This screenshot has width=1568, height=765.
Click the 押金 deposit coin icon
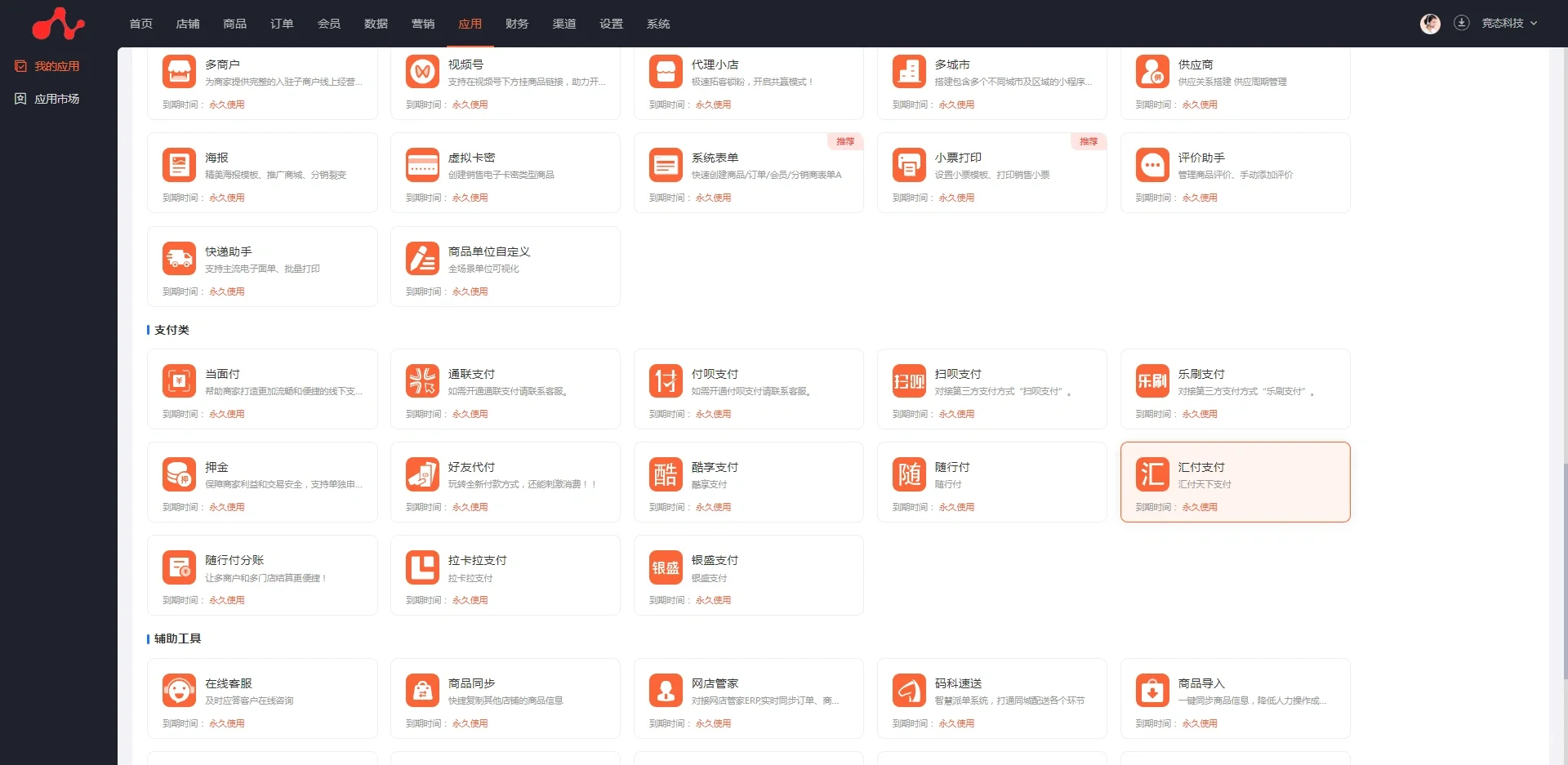(179, 474)
